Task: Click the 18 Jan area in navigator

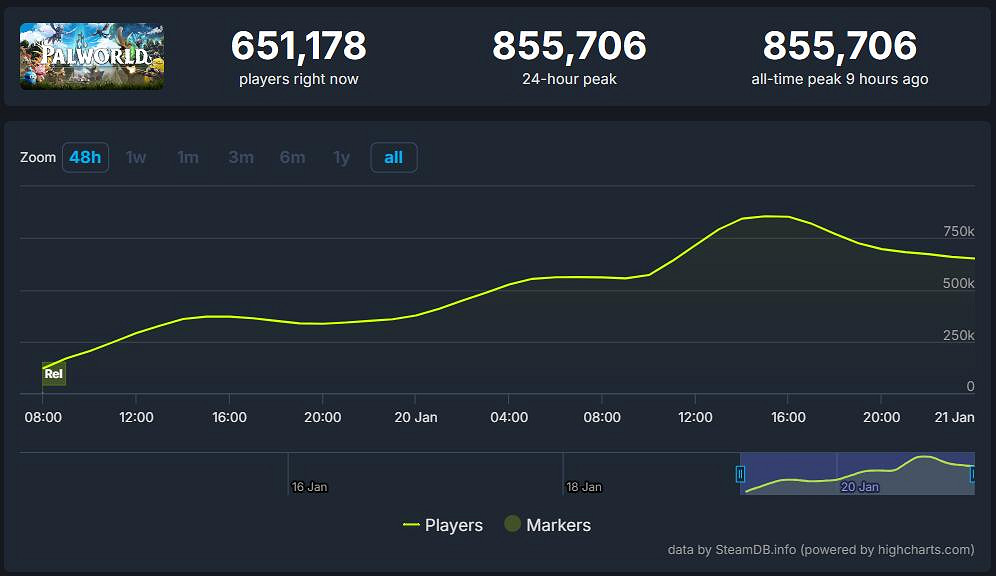Action: coord(584,486)
